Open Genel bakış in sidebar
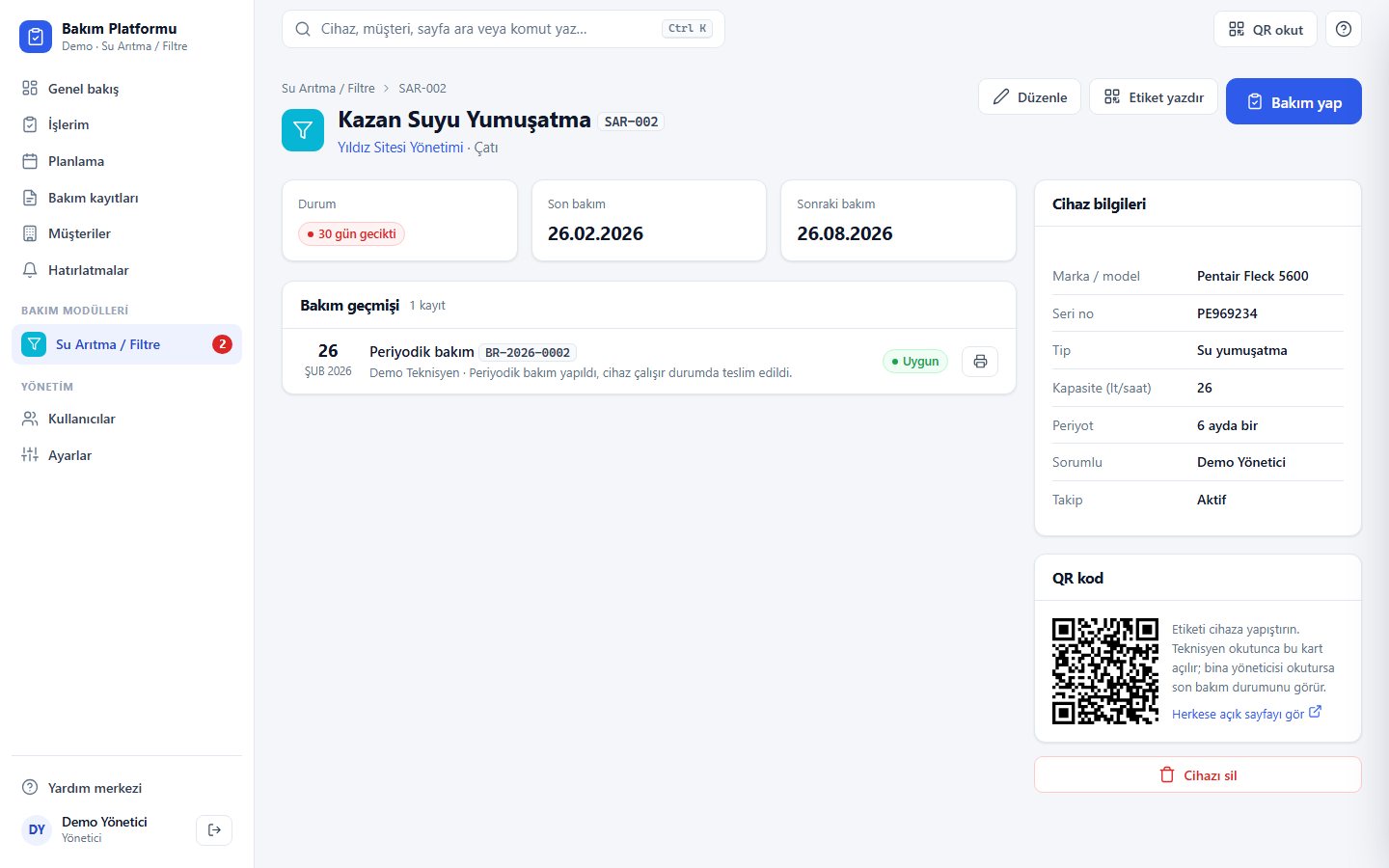Image resolution: width=1389 pixels, height=868 pixels. tap(126, 89)
